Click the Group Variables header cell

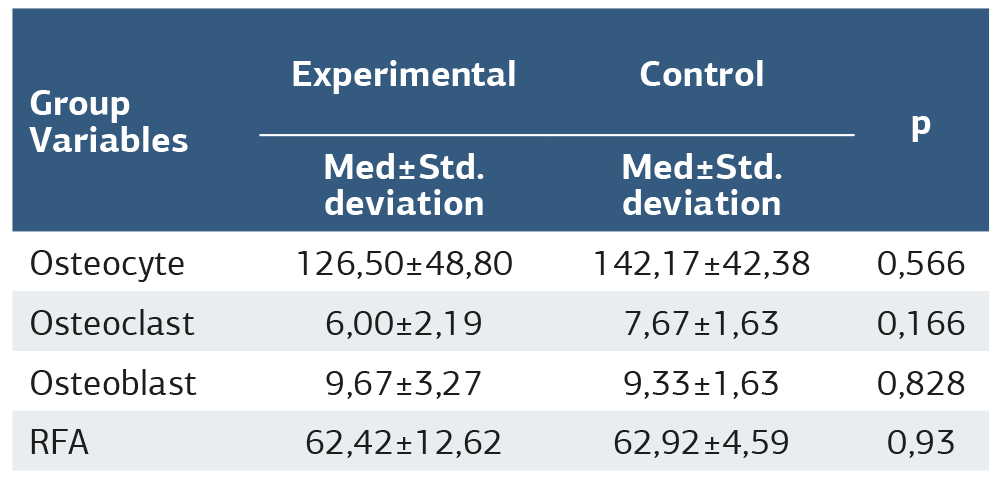click(109, 122)
